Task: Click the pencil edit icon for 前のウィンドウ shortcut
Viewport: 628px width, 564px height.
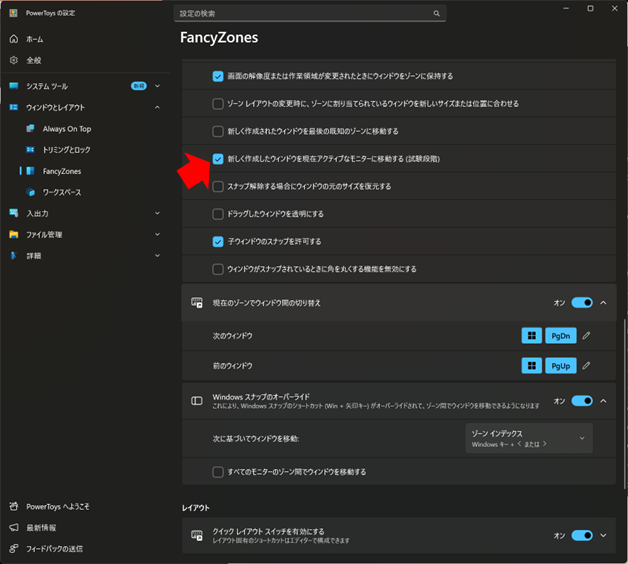Action: [587, 366]
